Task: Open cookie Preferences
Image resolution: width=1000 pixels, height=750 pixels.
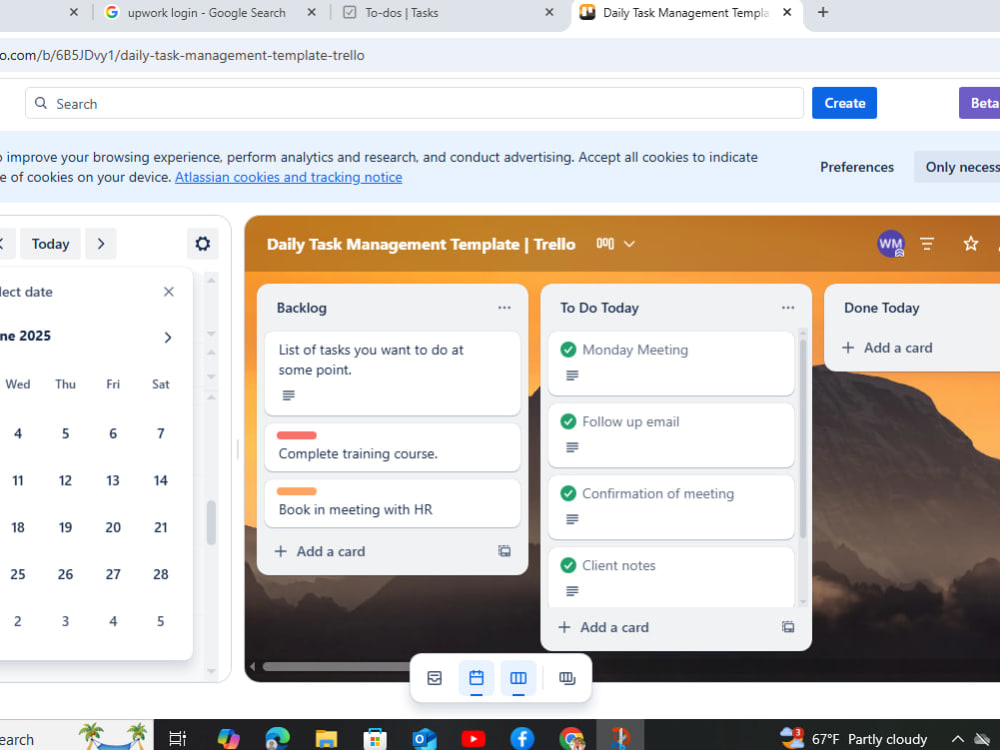Action: tap(857, 167)
